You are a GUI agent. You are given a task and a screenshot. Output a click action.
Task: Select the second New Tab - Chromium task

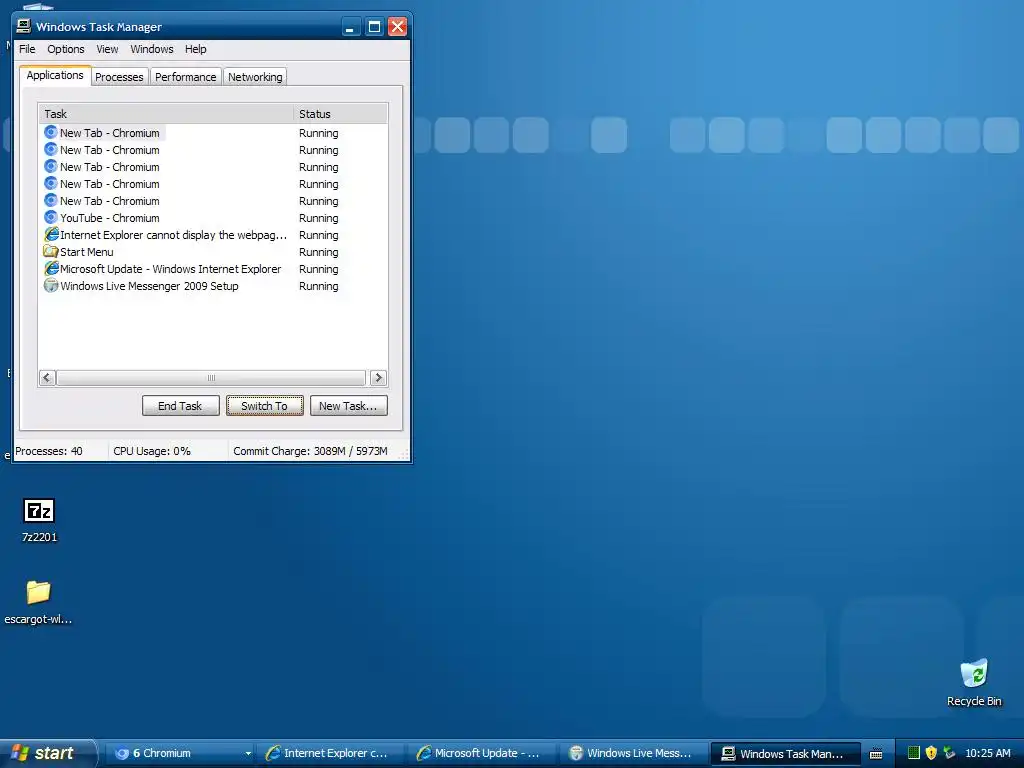(110, 150)
